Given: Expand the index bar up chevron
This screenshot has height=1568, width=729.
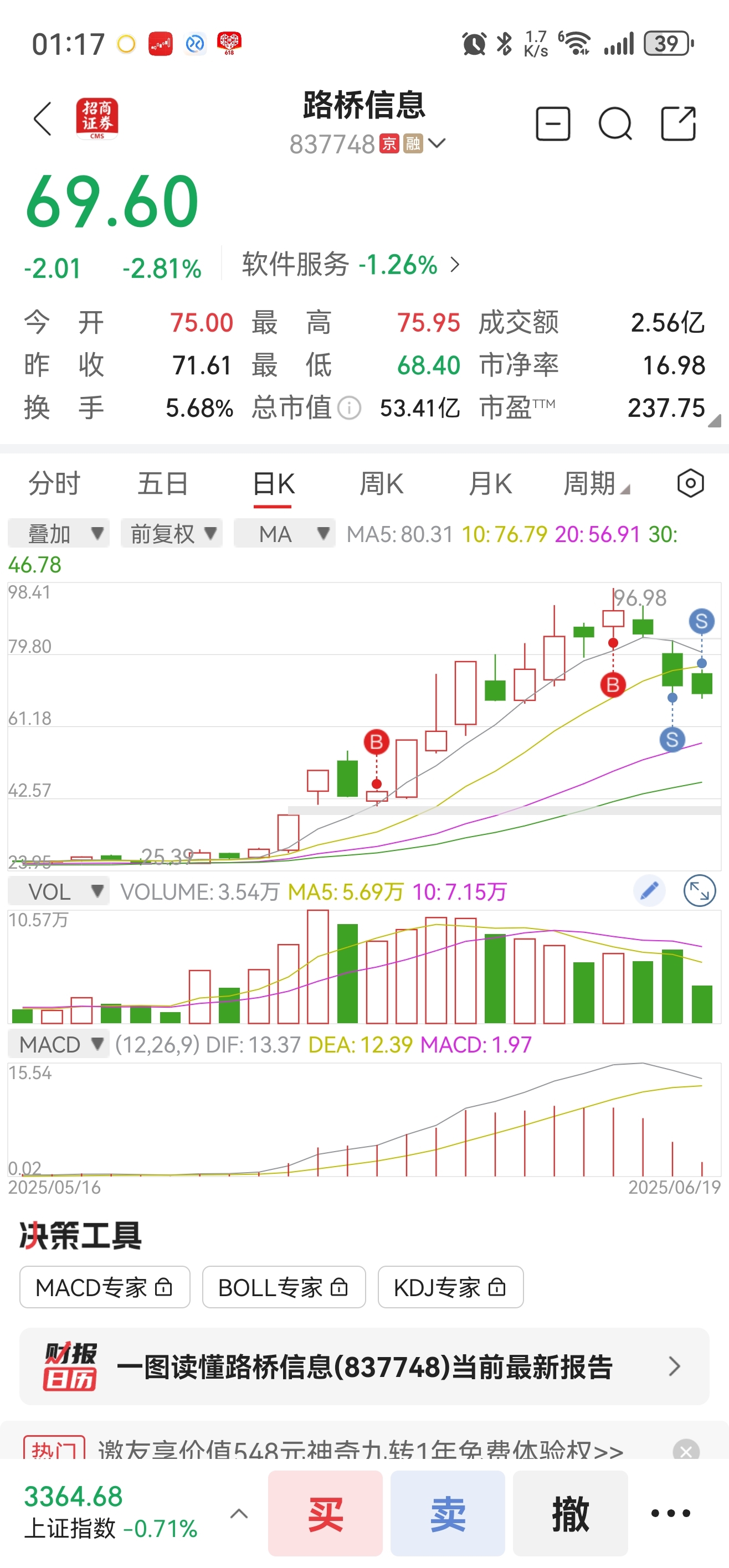Looking at the screenshot, I should click(x=239, y=1513).
